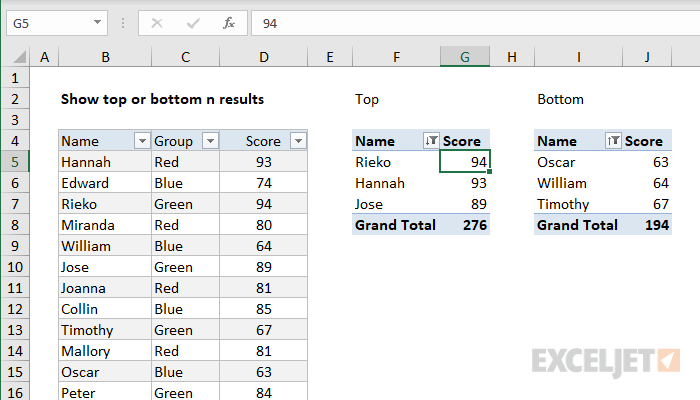Viewport: 700px width, 400px height.
Task: Click the enter checkmark formula bar icon
Action: click(x=192, y=22)
